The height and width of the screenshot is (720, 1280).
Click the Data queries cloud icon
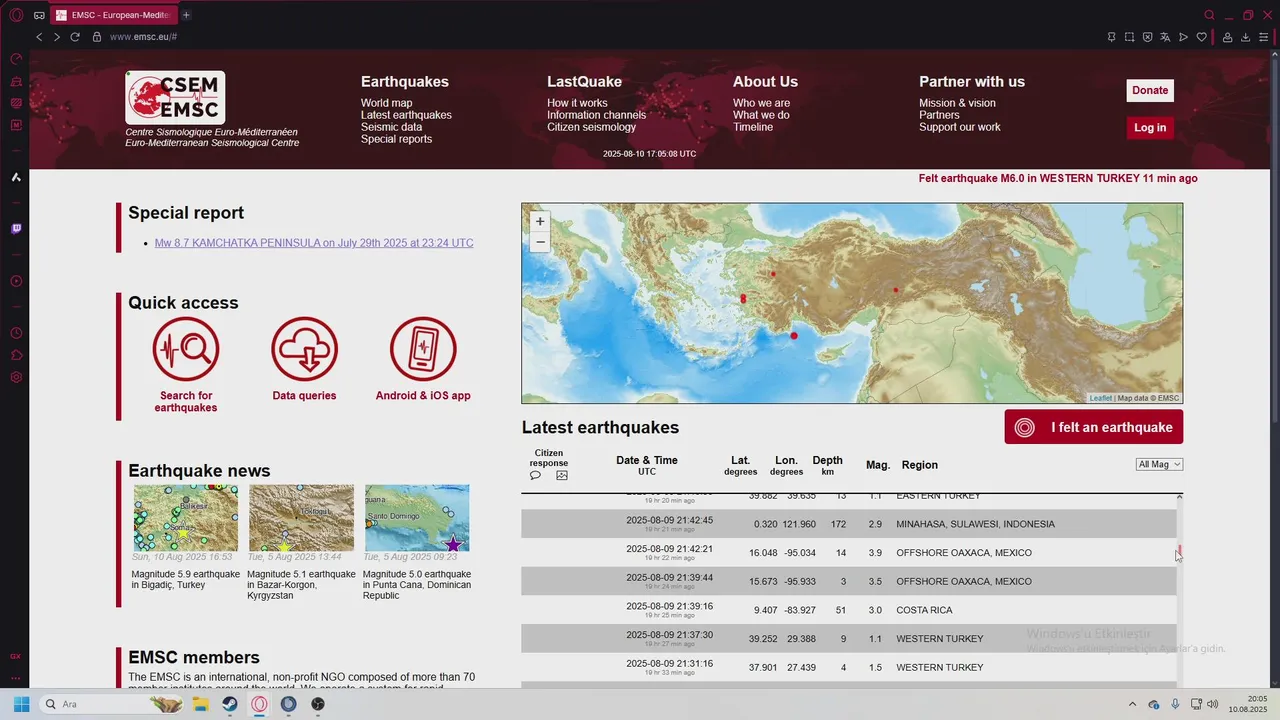tap(304, 350)
